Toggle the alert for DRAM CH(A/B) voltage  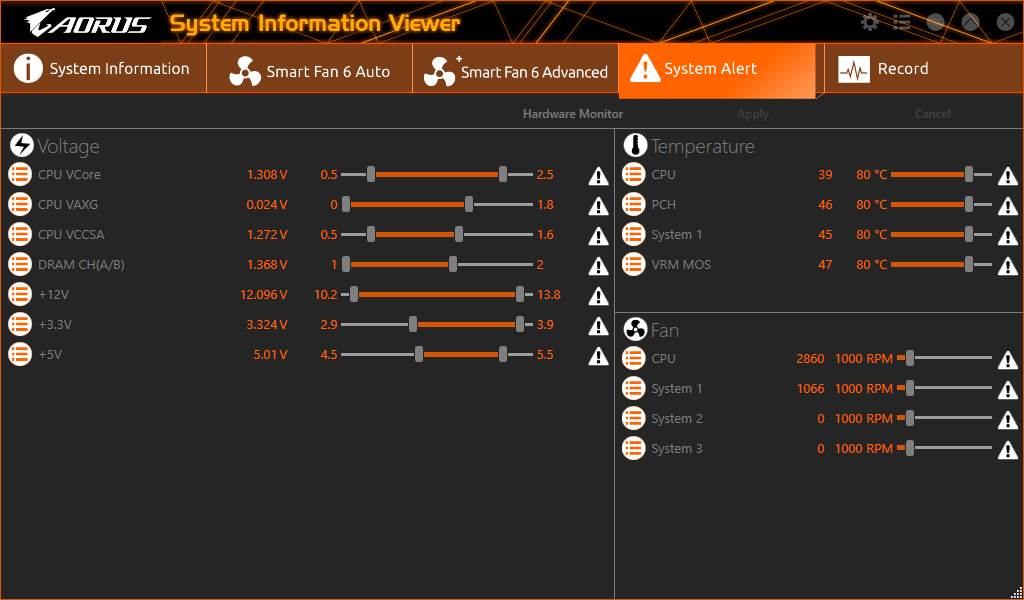pos(598,266)
